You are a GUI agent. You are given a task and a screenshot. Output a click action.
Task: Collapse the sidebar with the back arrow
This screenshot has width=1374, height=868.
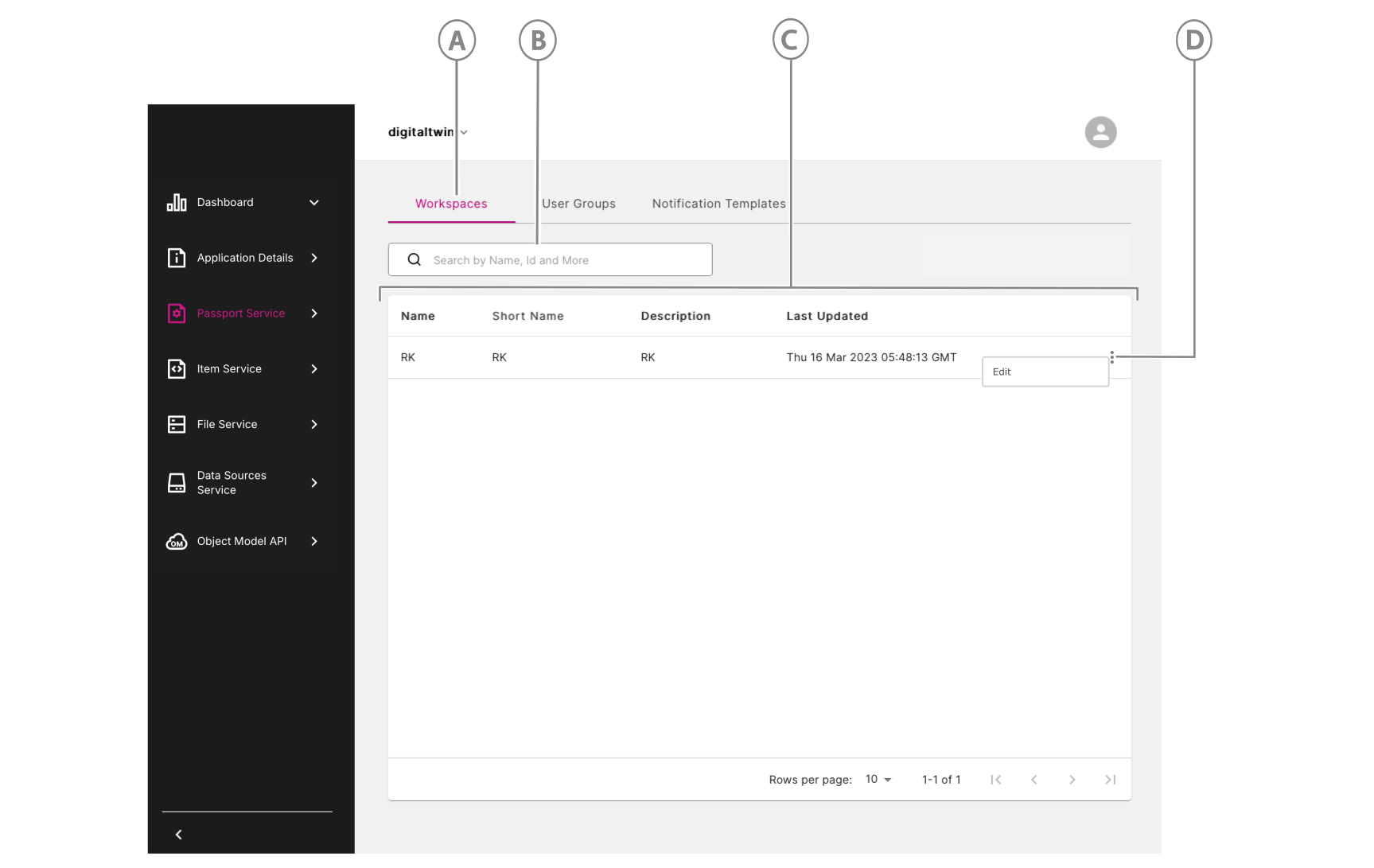pos(179,835)
